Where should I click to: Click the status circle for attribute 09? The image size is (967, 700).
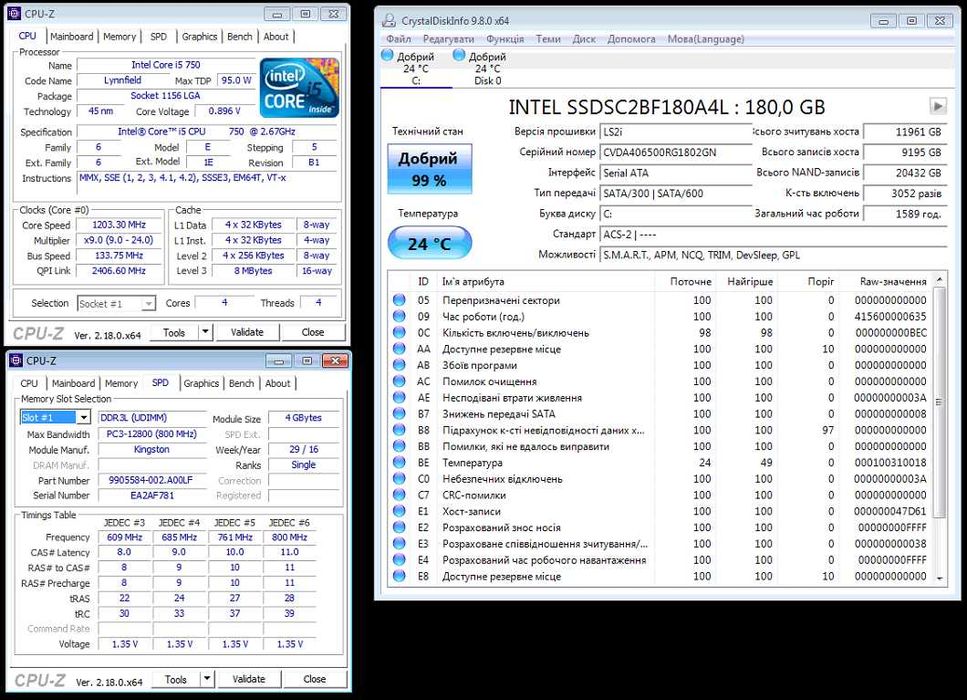[399, 316]
